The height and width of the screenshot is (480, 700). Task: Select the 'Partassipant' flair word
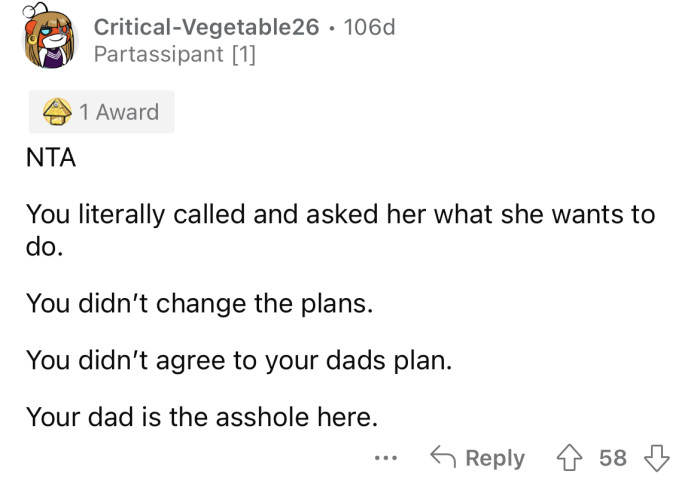[x=159, y=55]
